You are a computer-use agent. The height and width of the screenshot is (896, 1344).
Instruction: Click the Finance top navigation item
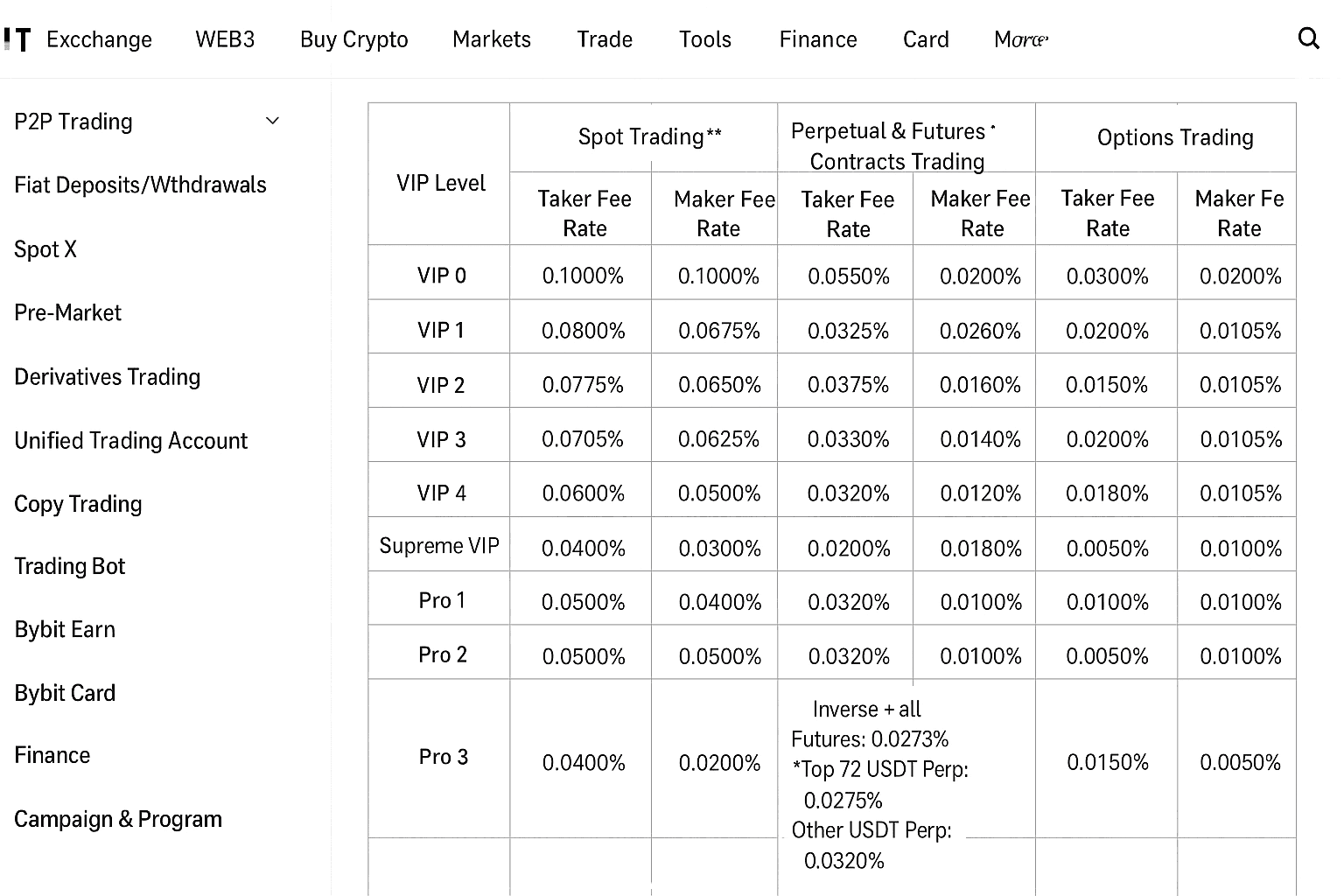pos(818,39)
